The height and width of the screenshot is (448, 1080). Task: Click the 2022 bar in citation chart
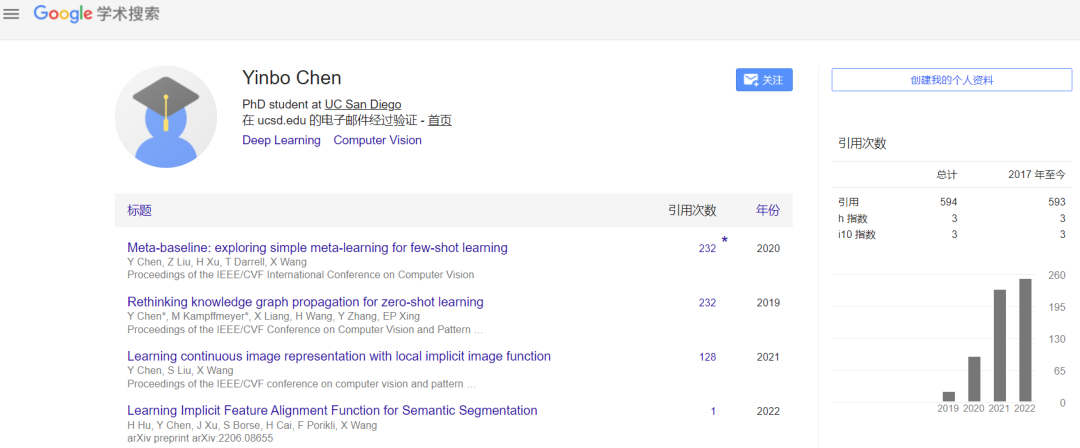point(1025,340)
